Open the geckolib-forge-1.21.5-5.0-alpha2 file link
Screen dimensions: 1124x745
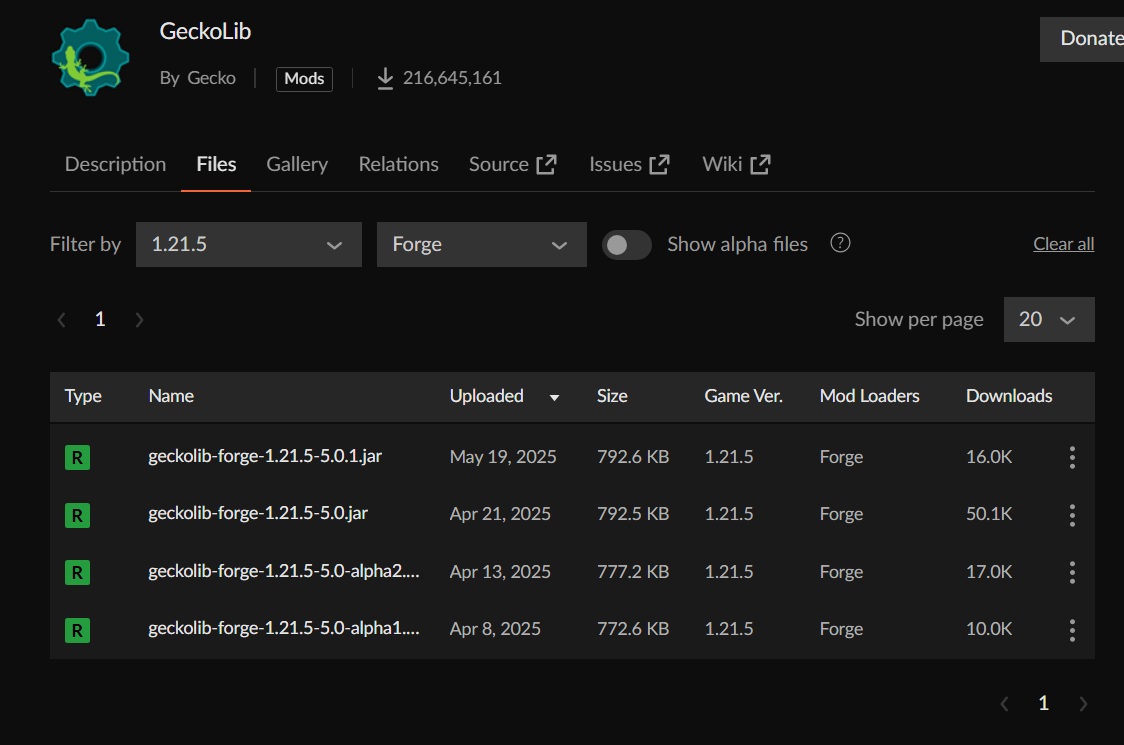click(284, 571)
